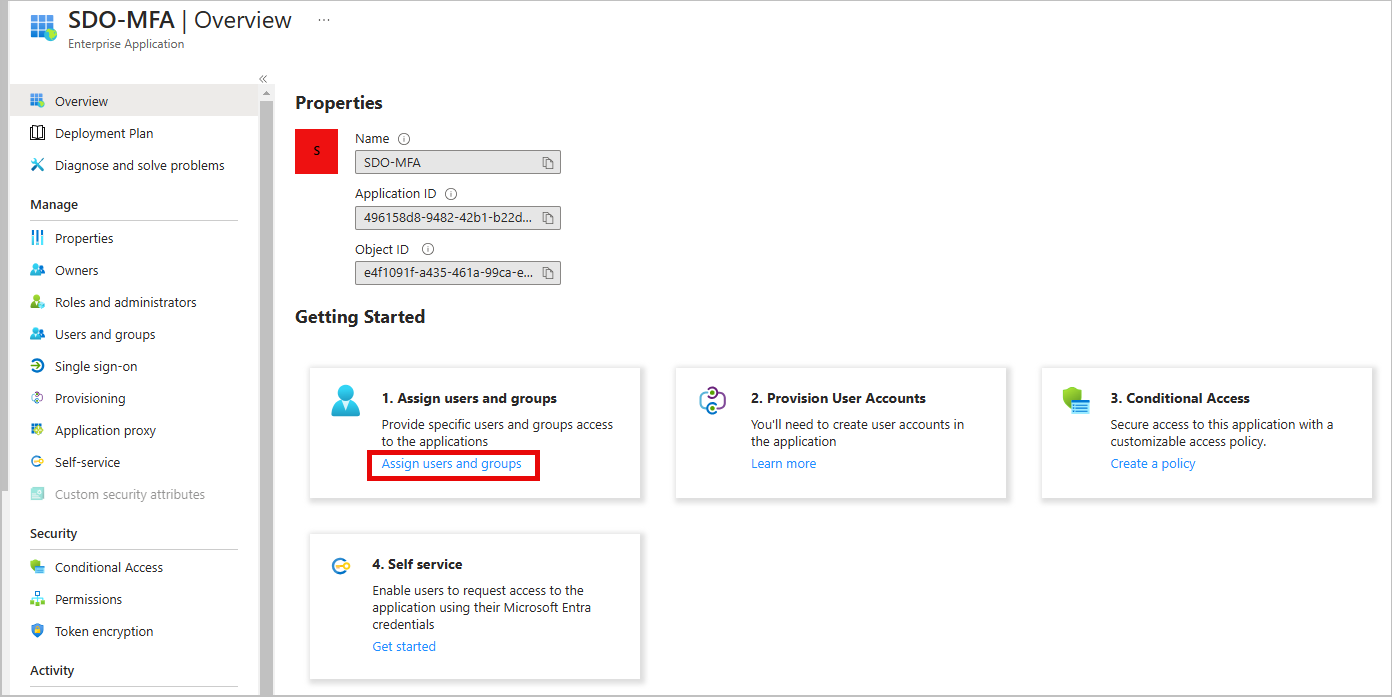Screen dimensions: 1392x697
Task: Click the info icon next to Name
Action: pyautogui.click(x=404, y=139)
